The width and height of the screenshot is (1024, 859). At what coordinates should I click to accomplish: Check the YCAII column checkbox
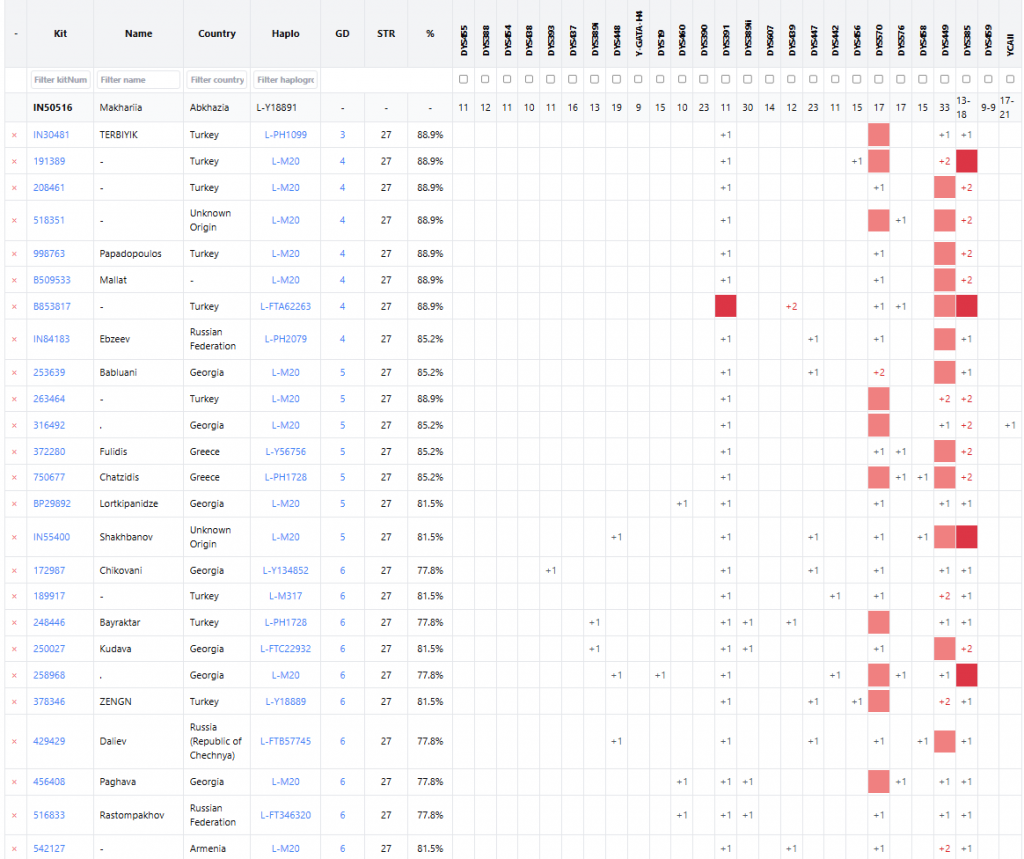pyautogui.click(x=1010, y=79)
